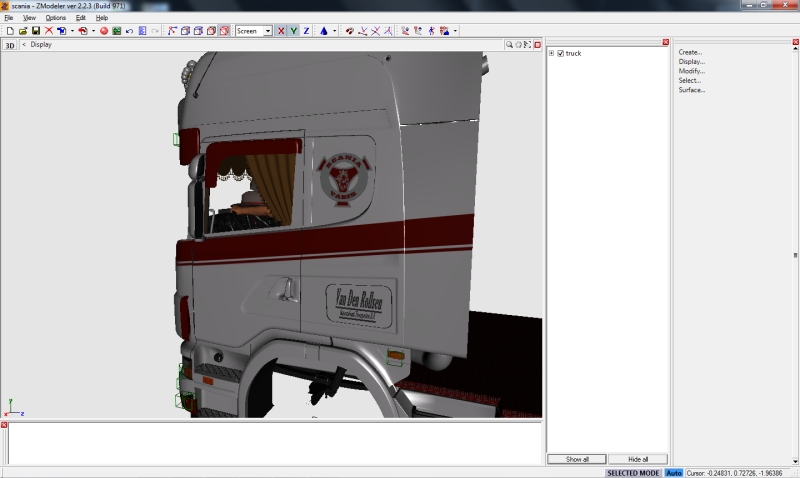
Task: Click the Open folder toolbar icon
Action: pos(22,31)
